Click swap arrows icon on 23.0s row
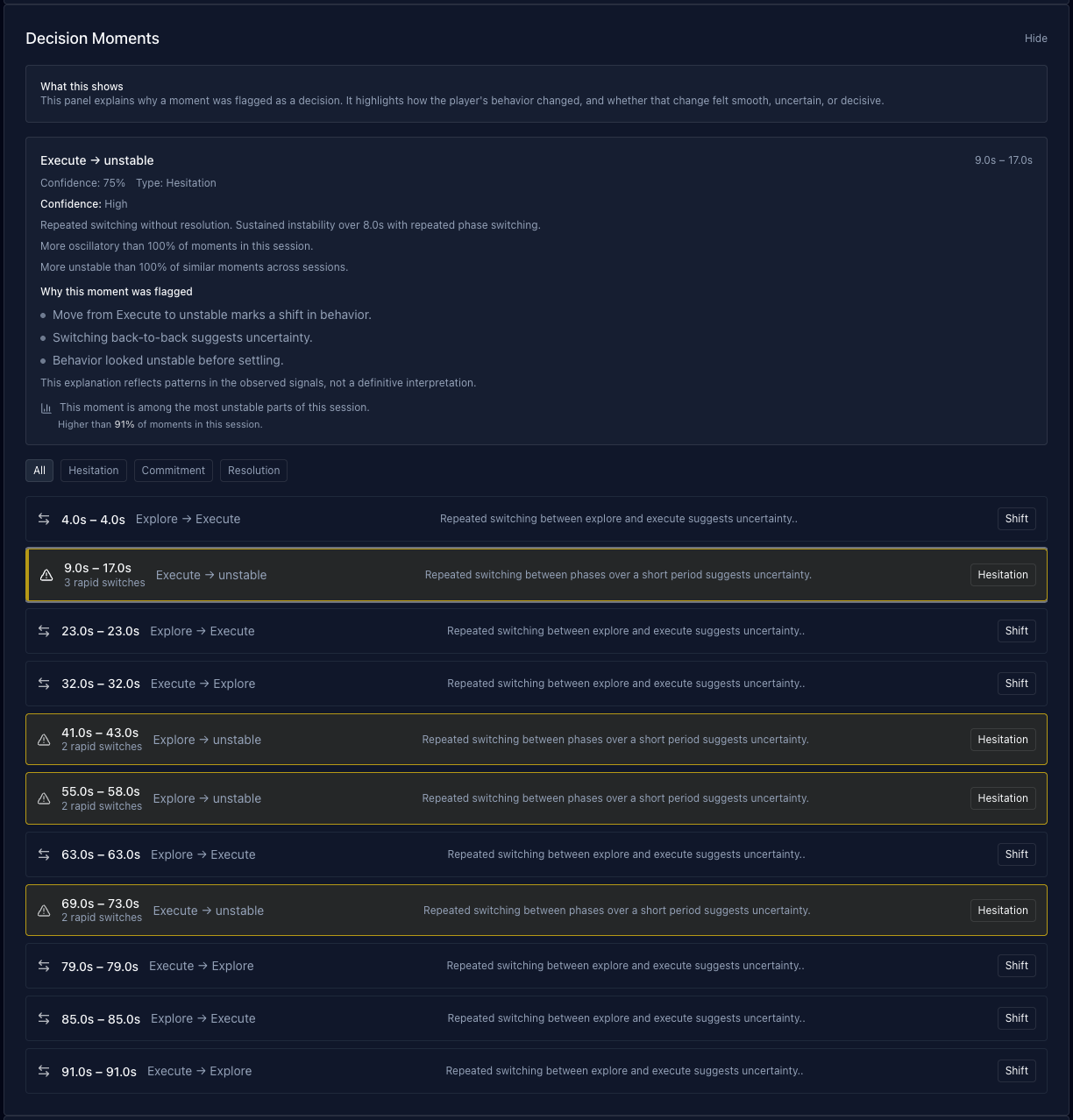Image resolution: width=1073 pixels, height=1120 pixels. (44, 631)
